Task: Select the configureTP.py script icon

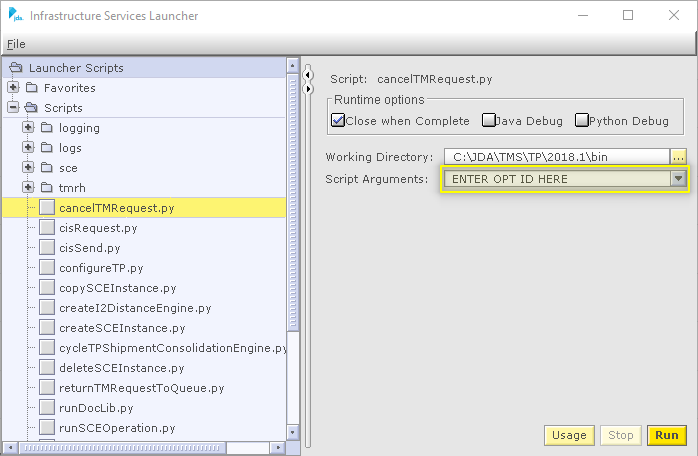Action: click(x=47, y=268)
